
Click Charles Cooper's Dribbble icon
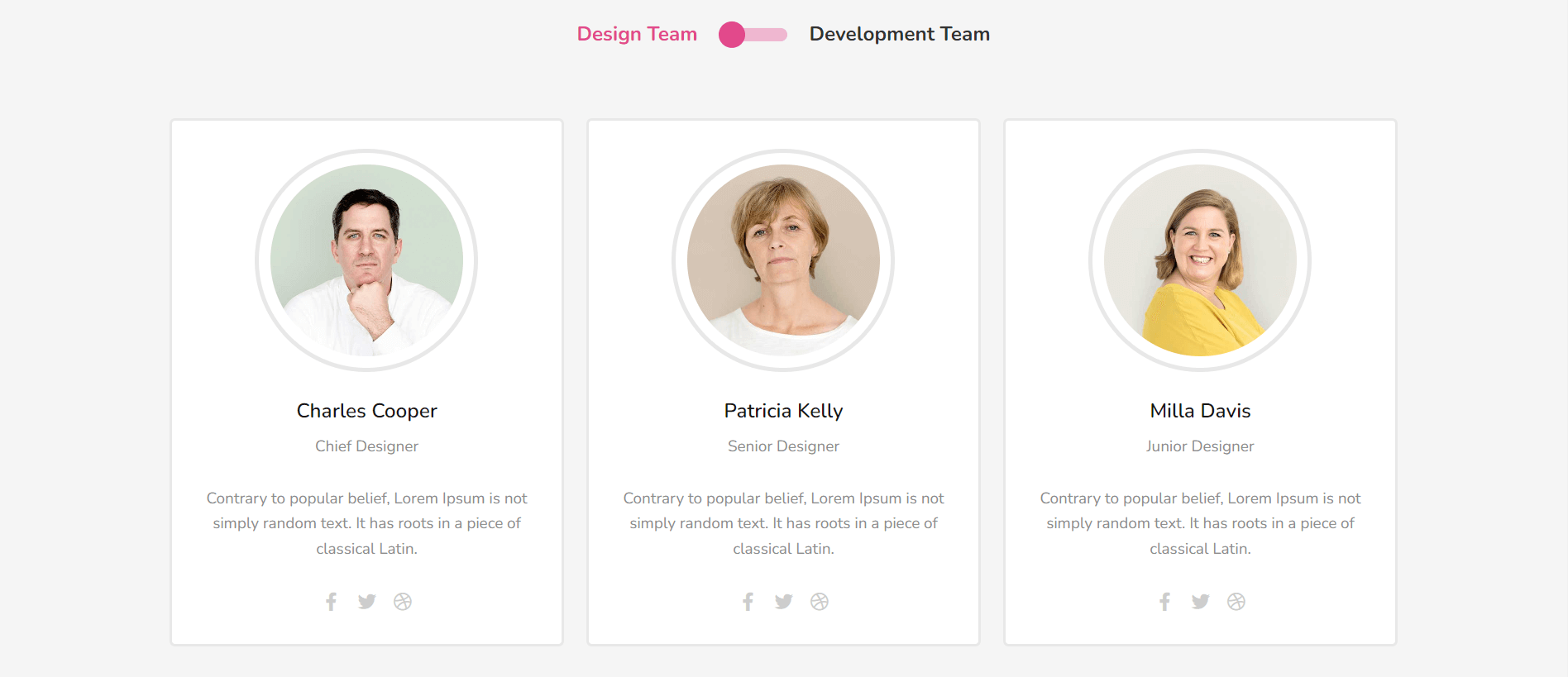pyautogui.click(x=403, y=602)
